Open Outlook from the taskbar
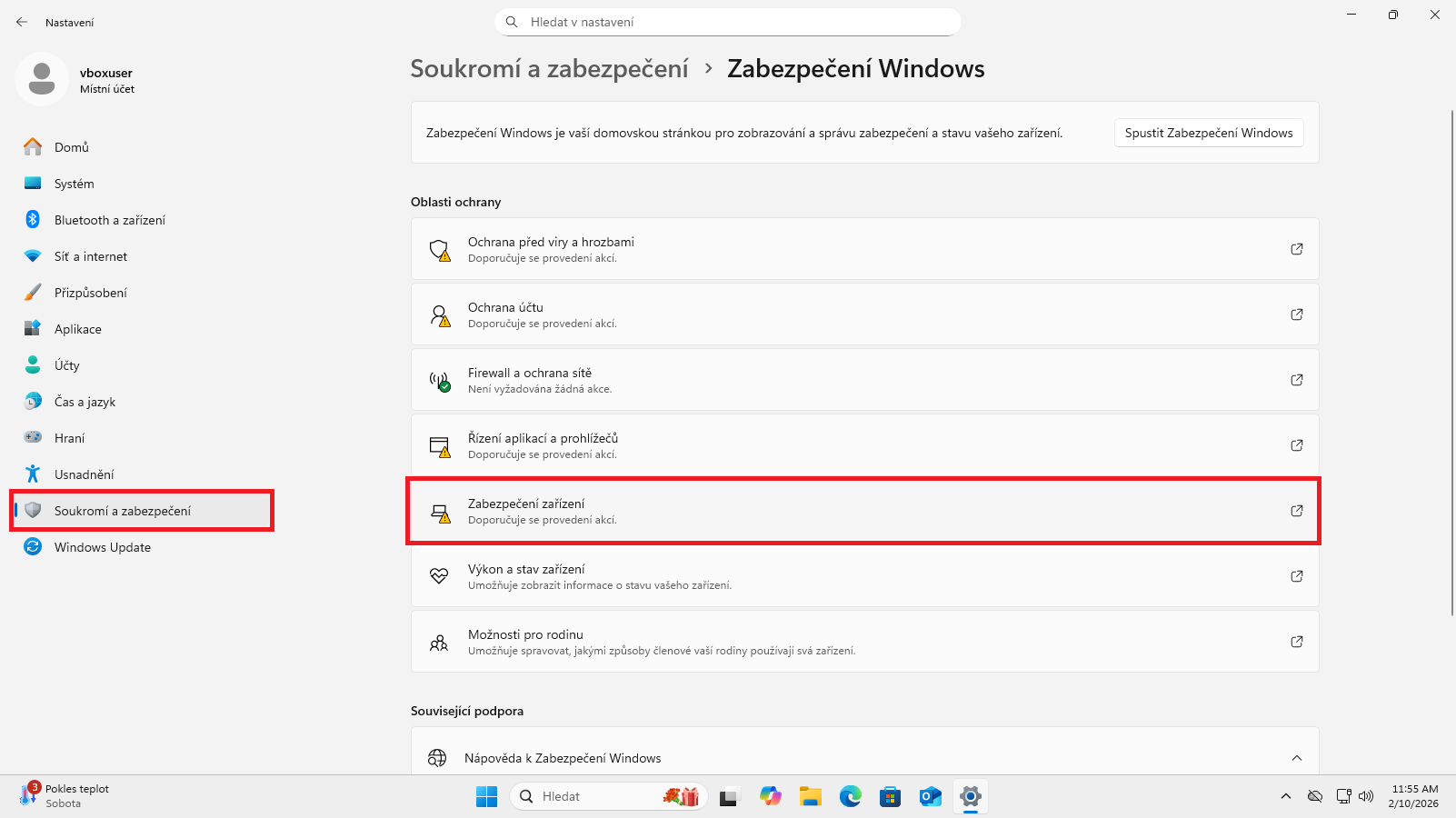This screenshot has height=818, width=1456. [x=930, y=796]
